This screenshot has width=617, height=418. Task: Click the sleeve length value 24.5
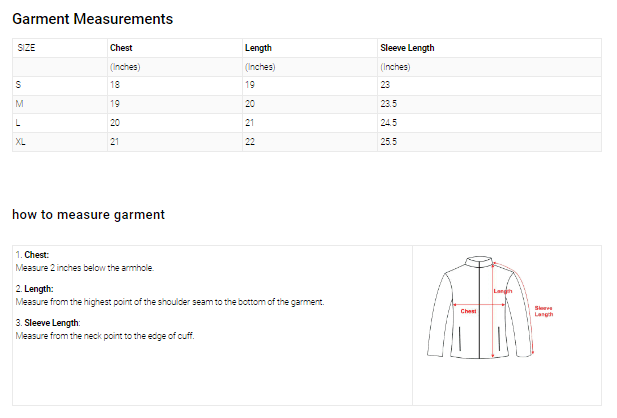pos(389,123)
